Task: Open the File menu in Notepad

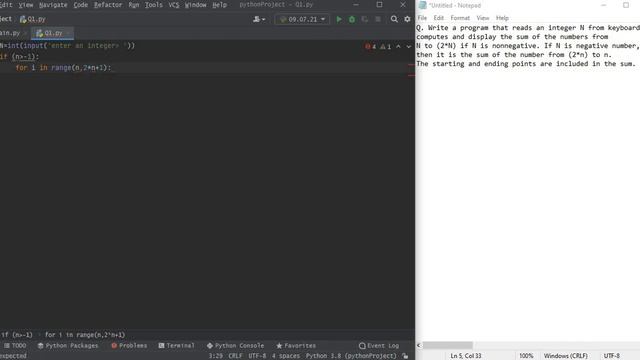Action: (422, 18)
